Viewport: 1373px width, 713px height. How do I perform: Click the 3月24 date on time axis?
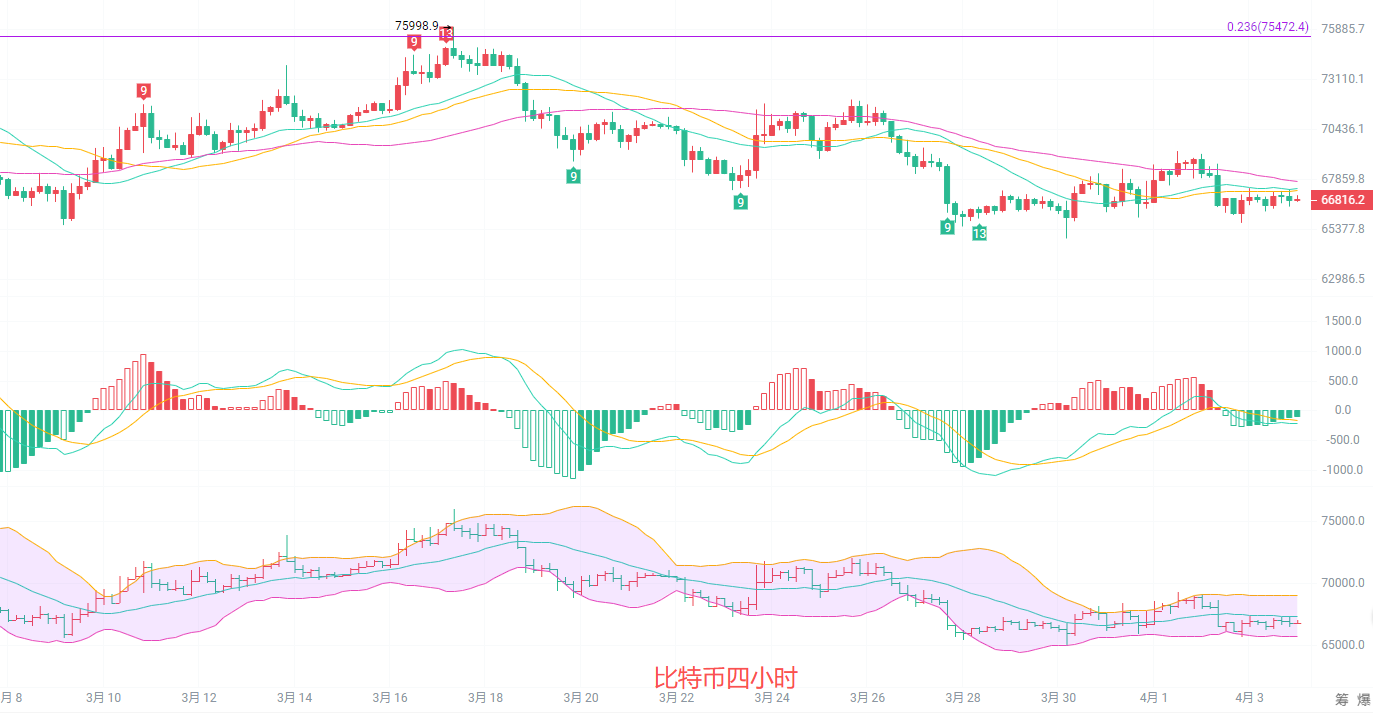(771, 697)
